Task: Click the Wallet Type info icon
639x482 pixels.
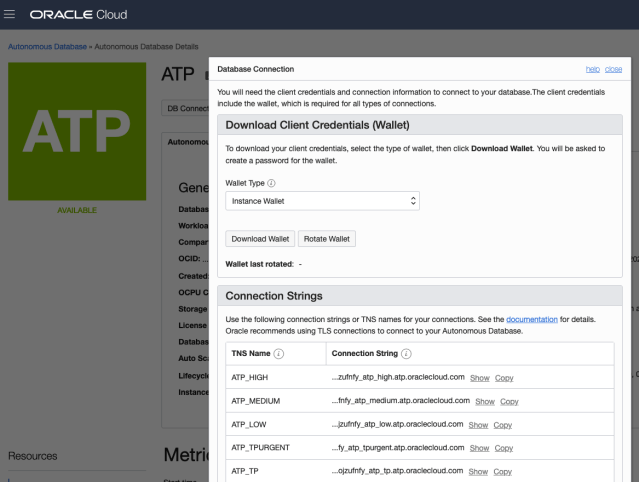Action: 272,183
